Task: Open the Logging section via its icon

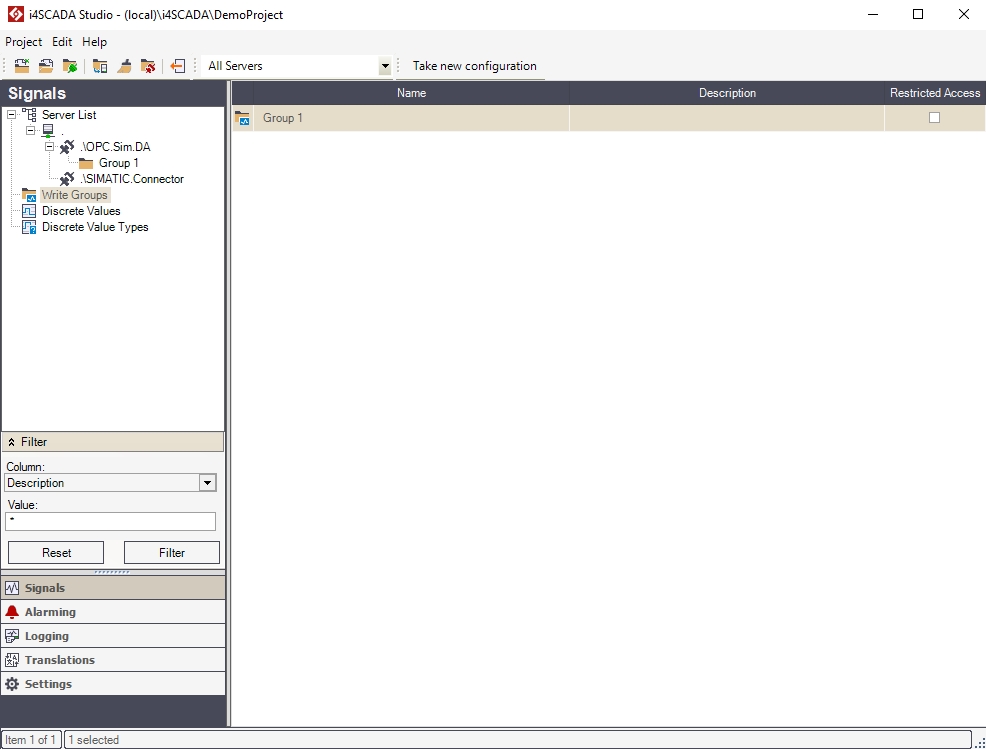Action: pyautogui.click(x=14, y=635)
